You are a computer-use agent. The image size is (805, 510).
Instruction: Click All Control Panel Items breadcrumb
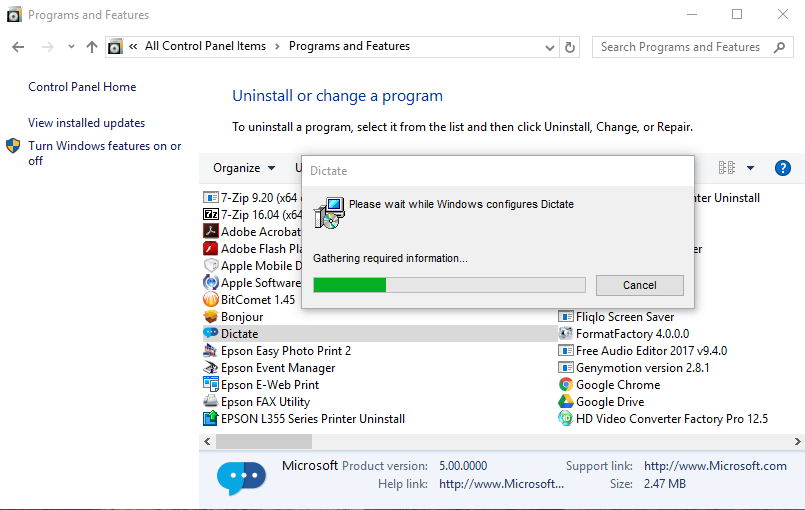click(x=205, y=46)
